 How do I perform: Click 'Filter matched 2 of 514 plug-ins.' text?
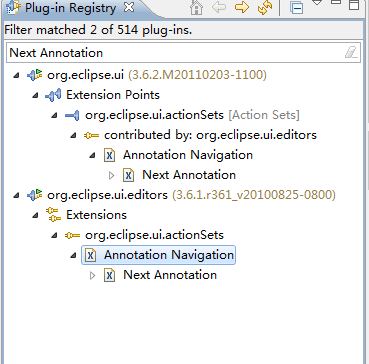[98, 30]
